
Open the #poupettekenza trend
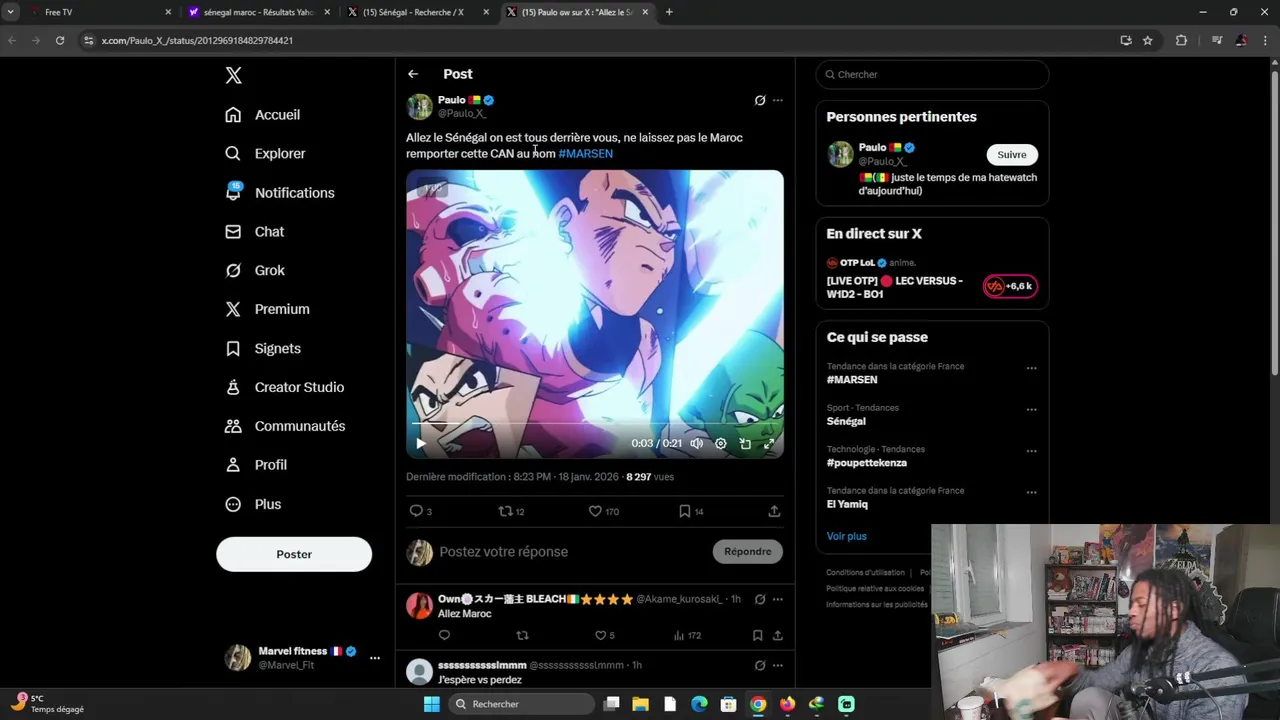pos(867,463)
